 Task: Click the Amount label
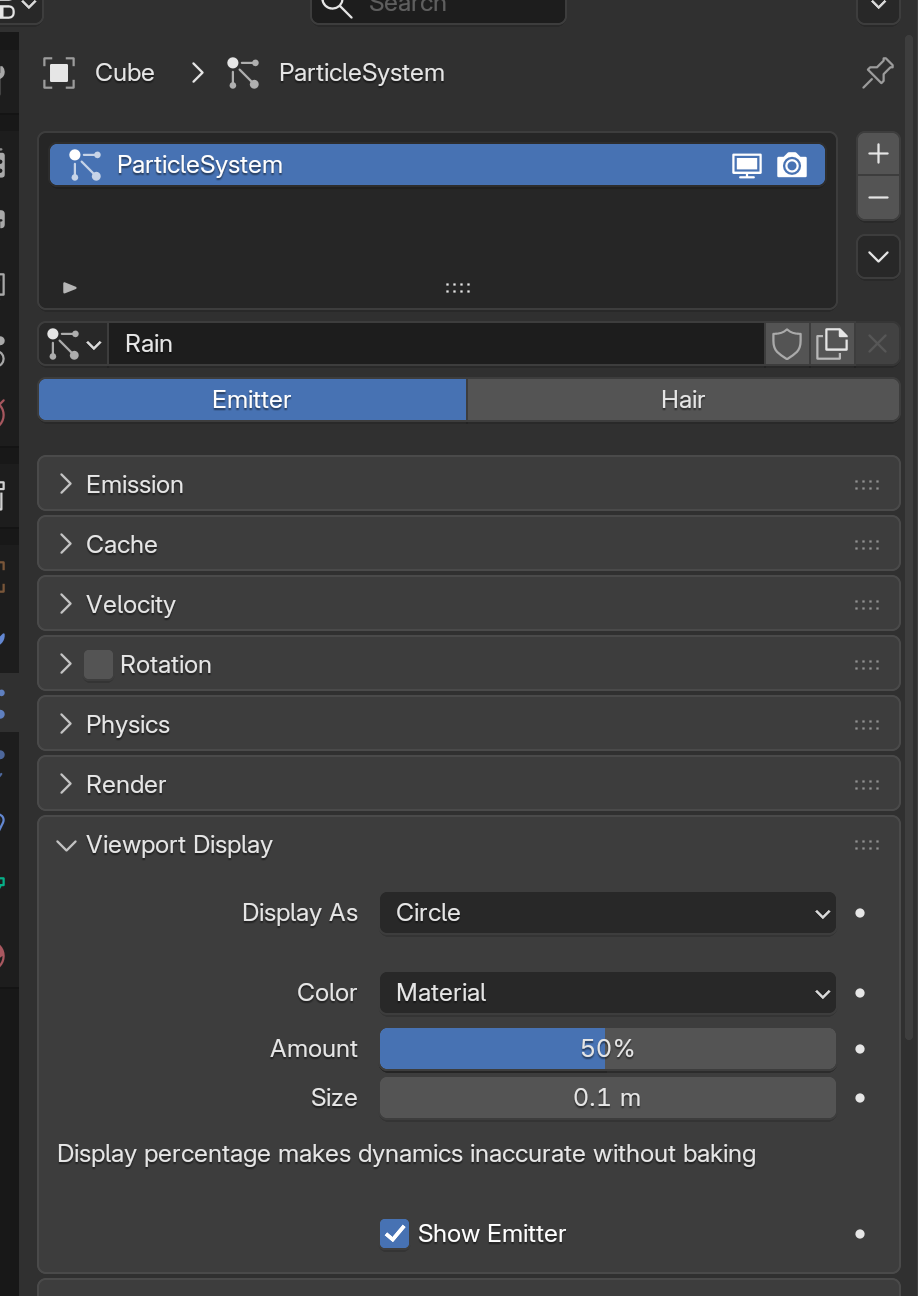coord(314,1049)
